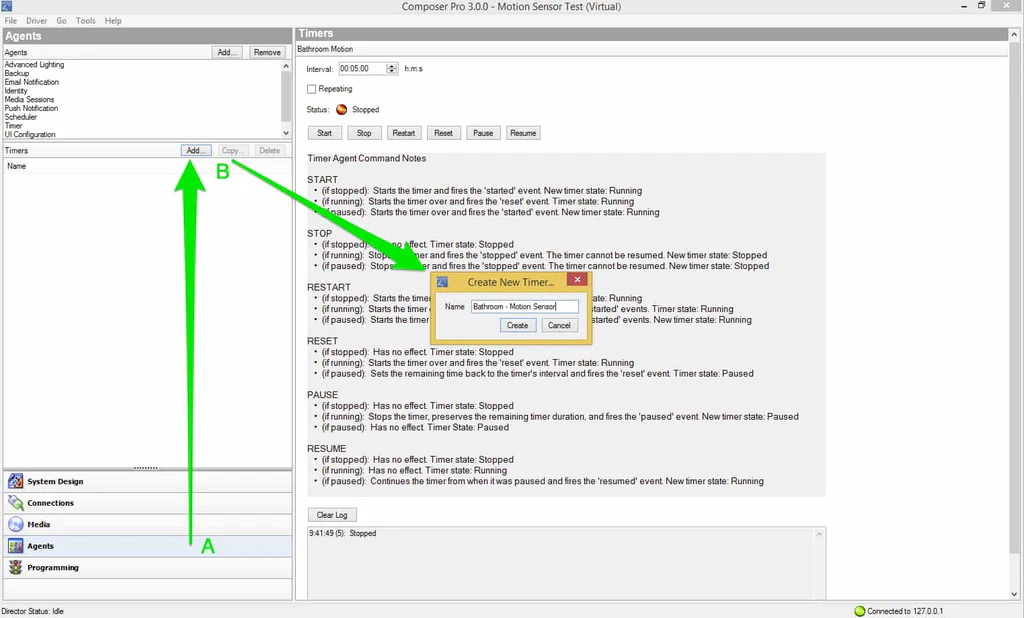The height and width of the screenshot is (618, 1024).
Task: Select Media Sessions agent
Action: tap(29, 99)
